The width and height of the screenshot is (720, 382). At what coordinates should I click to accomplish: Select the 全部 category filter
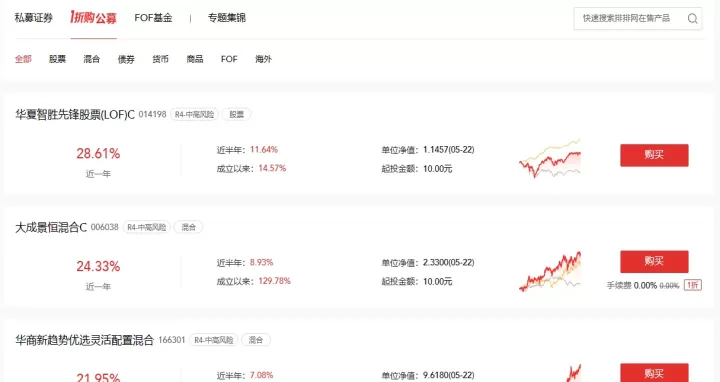[23, 59]
